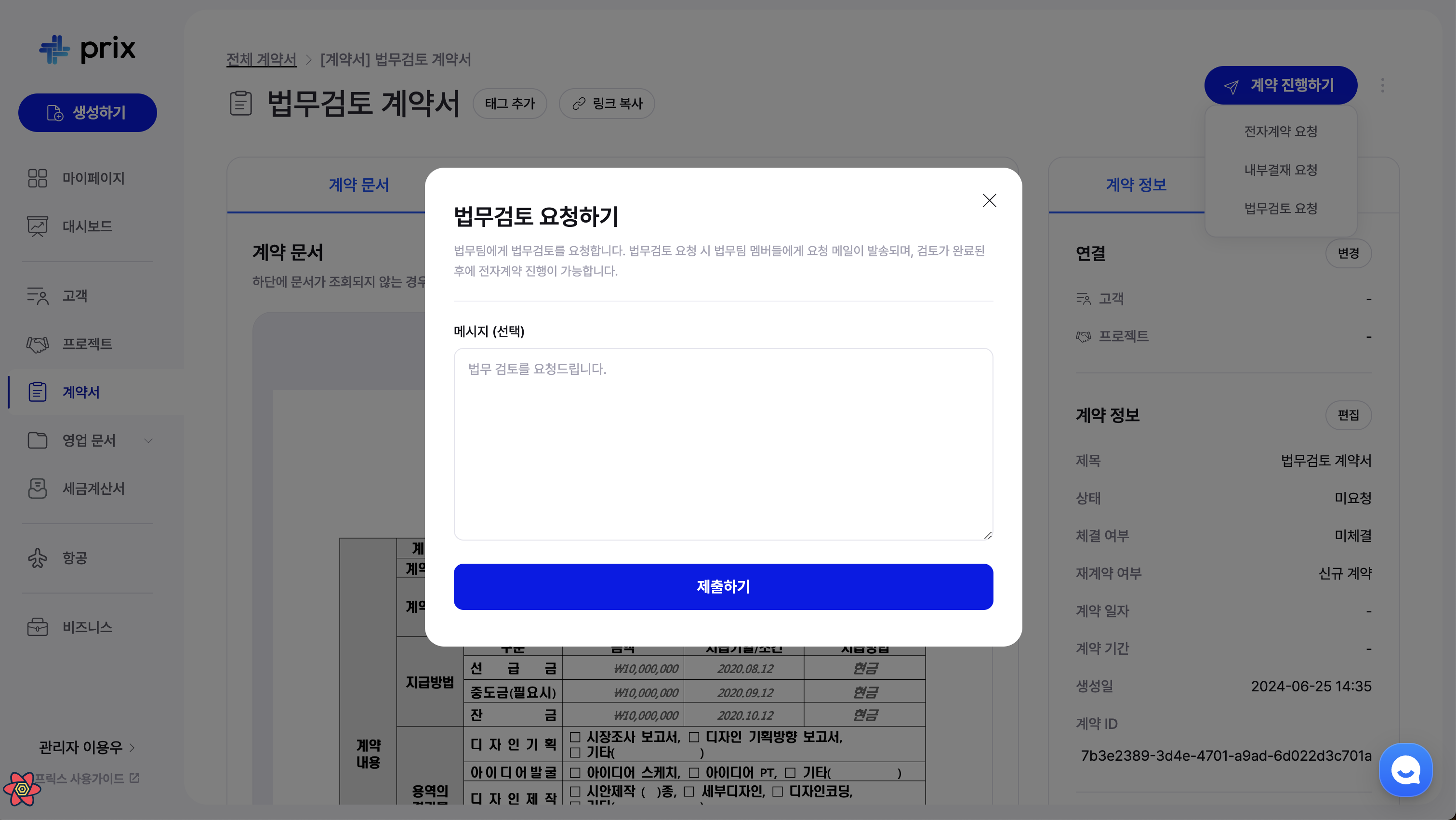Expand the 영업 문서 submenu chevron
The image size is (1456, 820).
pos(148,441)
